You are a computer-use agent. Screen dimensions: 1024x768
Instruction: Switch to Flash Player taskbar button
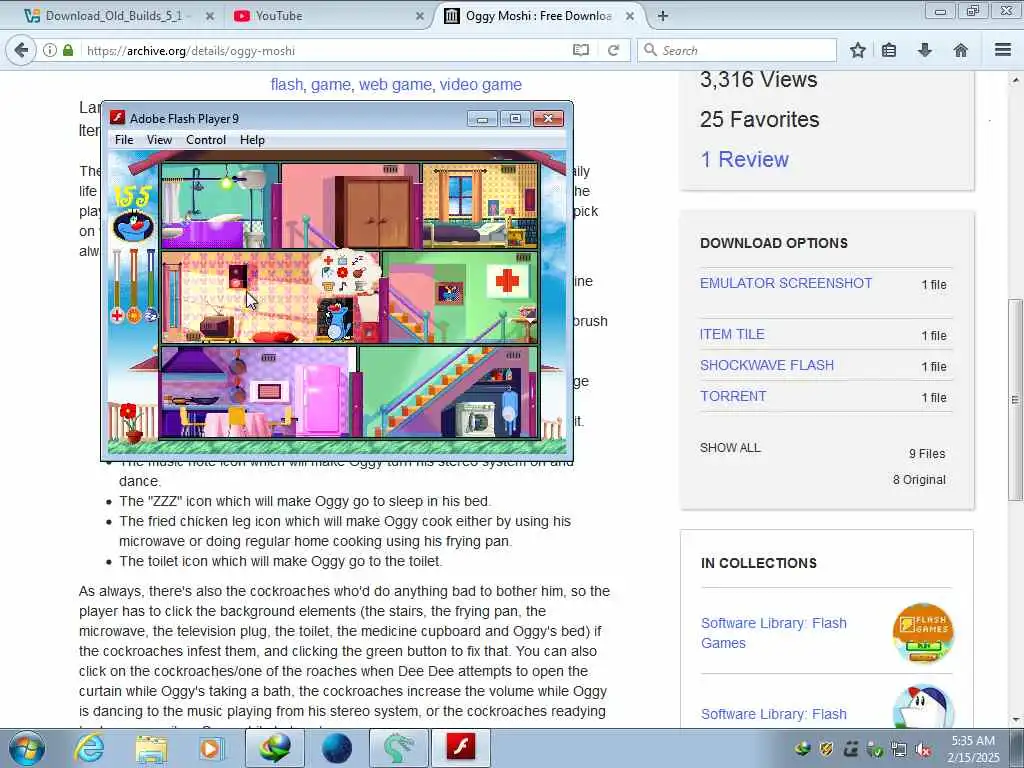point(460,748)
